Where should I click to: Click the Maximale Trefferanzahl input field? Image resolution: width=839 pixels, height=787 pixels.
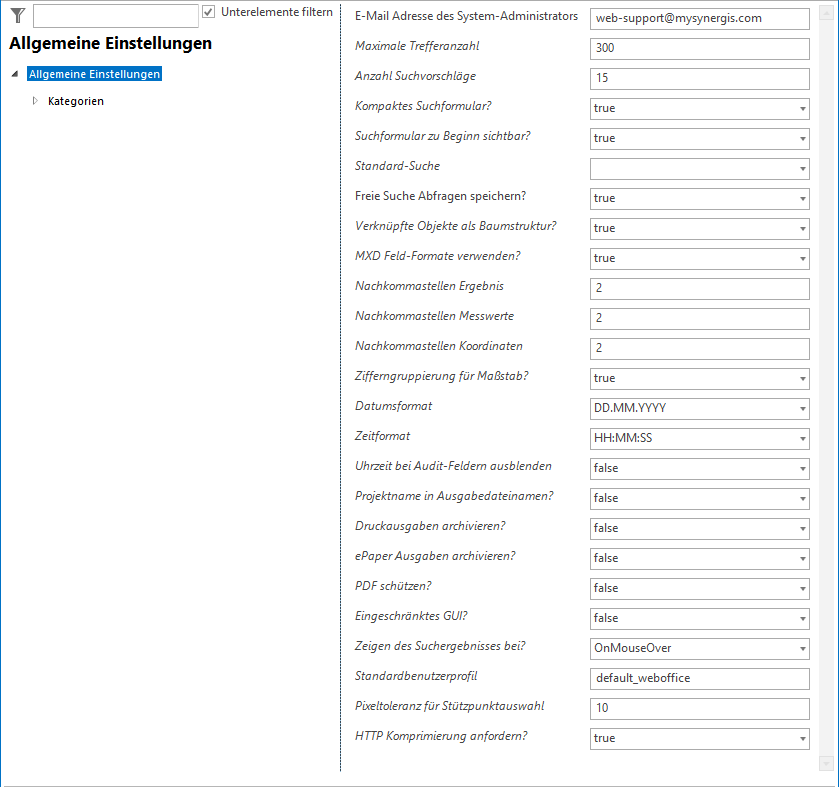(x=699, y=48)
